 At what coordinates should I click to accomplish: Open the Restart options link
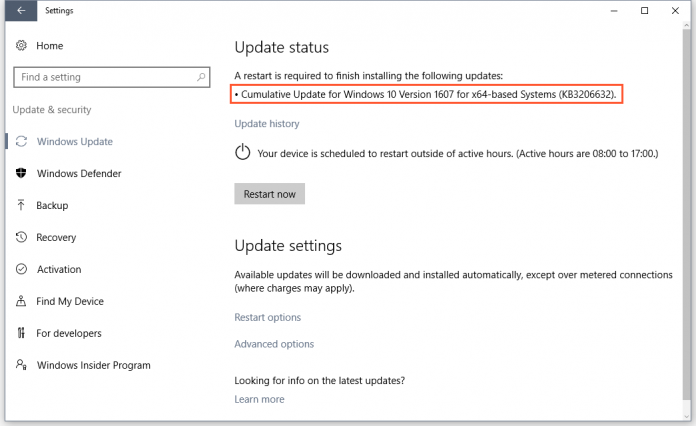[268, 317]
